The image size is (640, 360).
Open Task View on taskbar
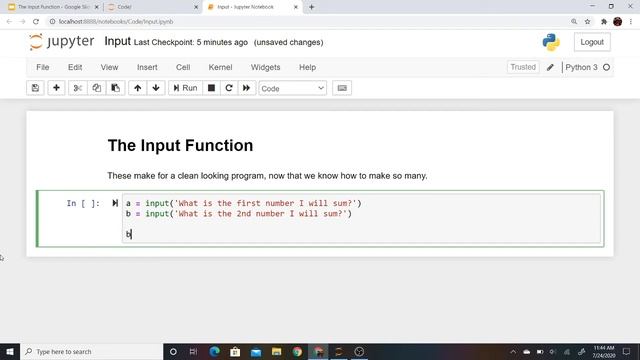click(x=193, y=351)
